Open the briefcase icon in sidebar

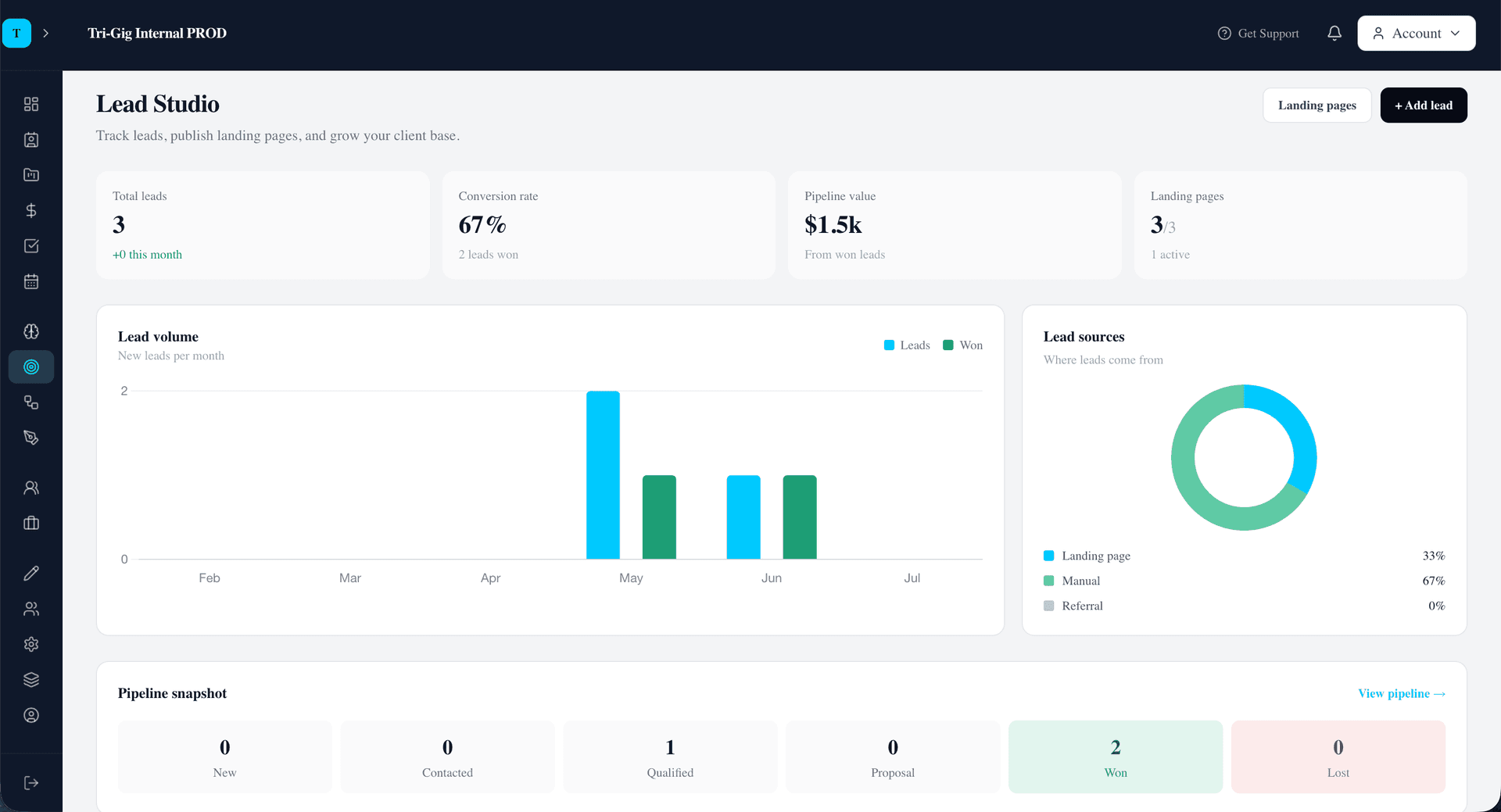pos(31,523)
